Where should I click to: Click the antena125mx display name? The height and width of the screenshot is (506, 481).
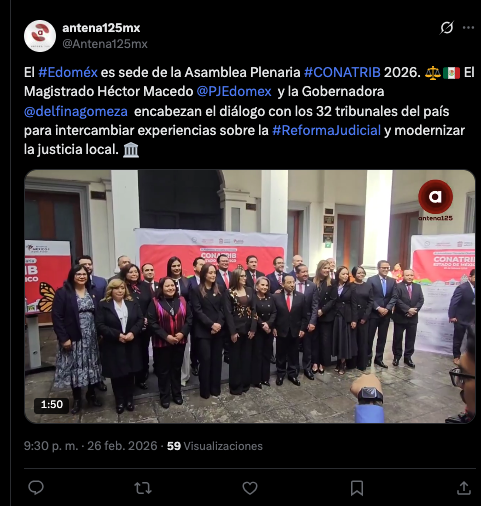pyautogui.click(x=101, y=28)
